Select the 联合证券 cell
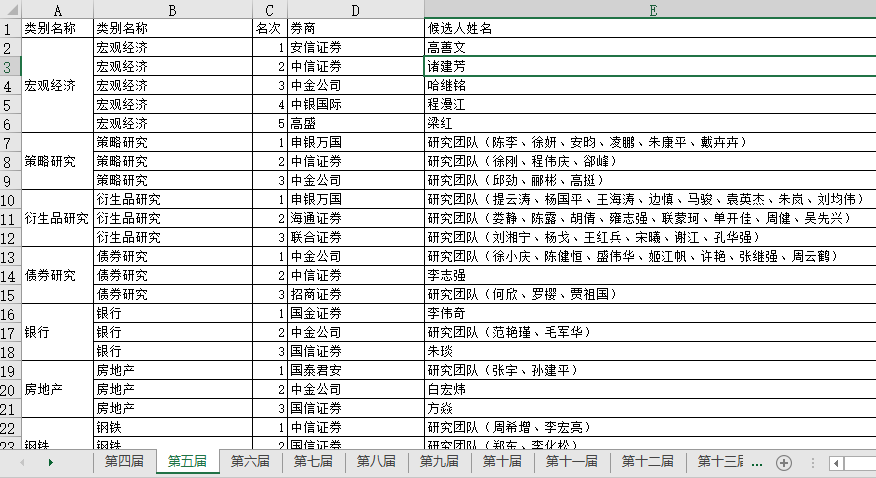Viewport: 876px width, 478px height. click(x=356, y=237)
